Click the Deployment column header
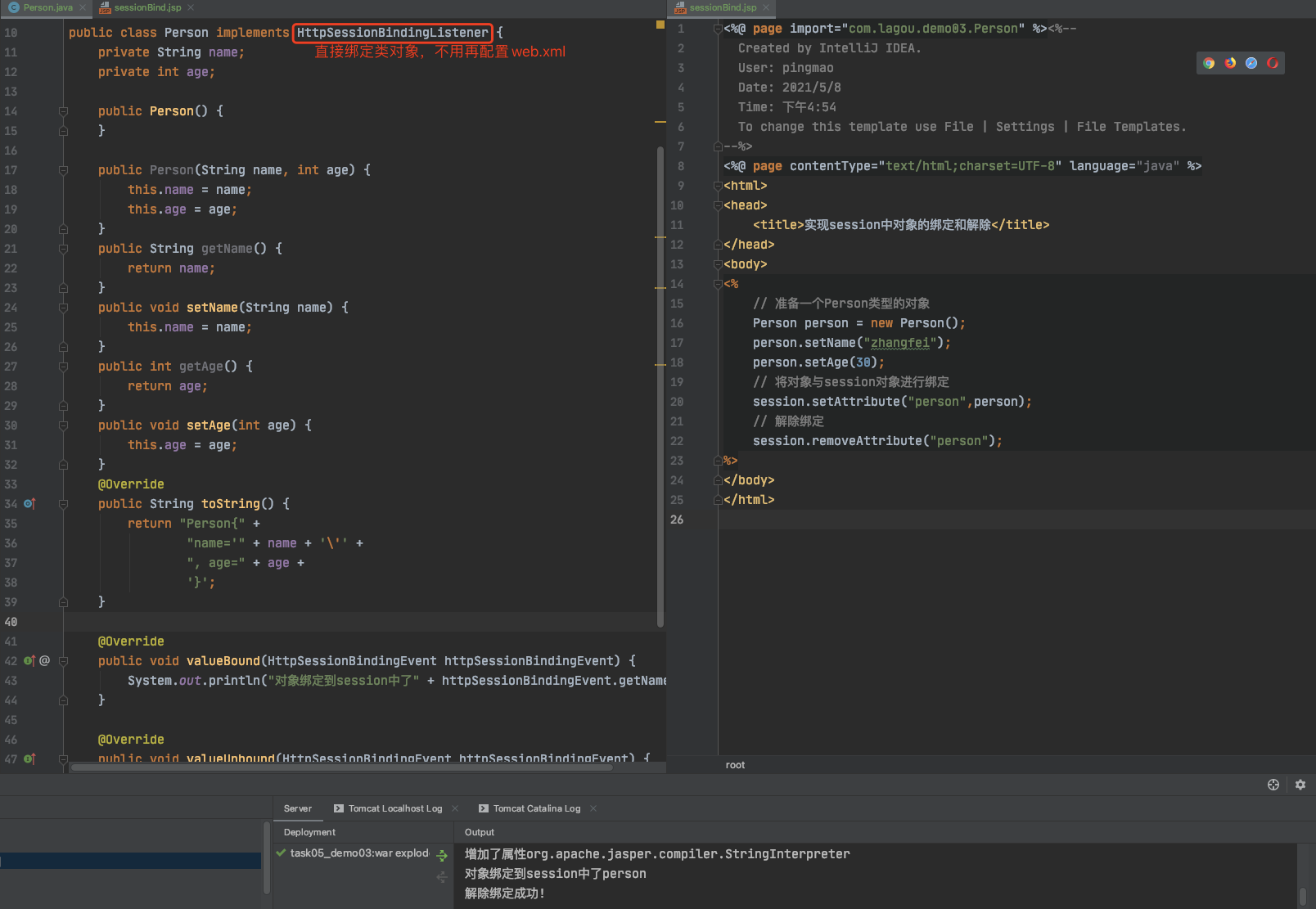 tap(309, 832)
